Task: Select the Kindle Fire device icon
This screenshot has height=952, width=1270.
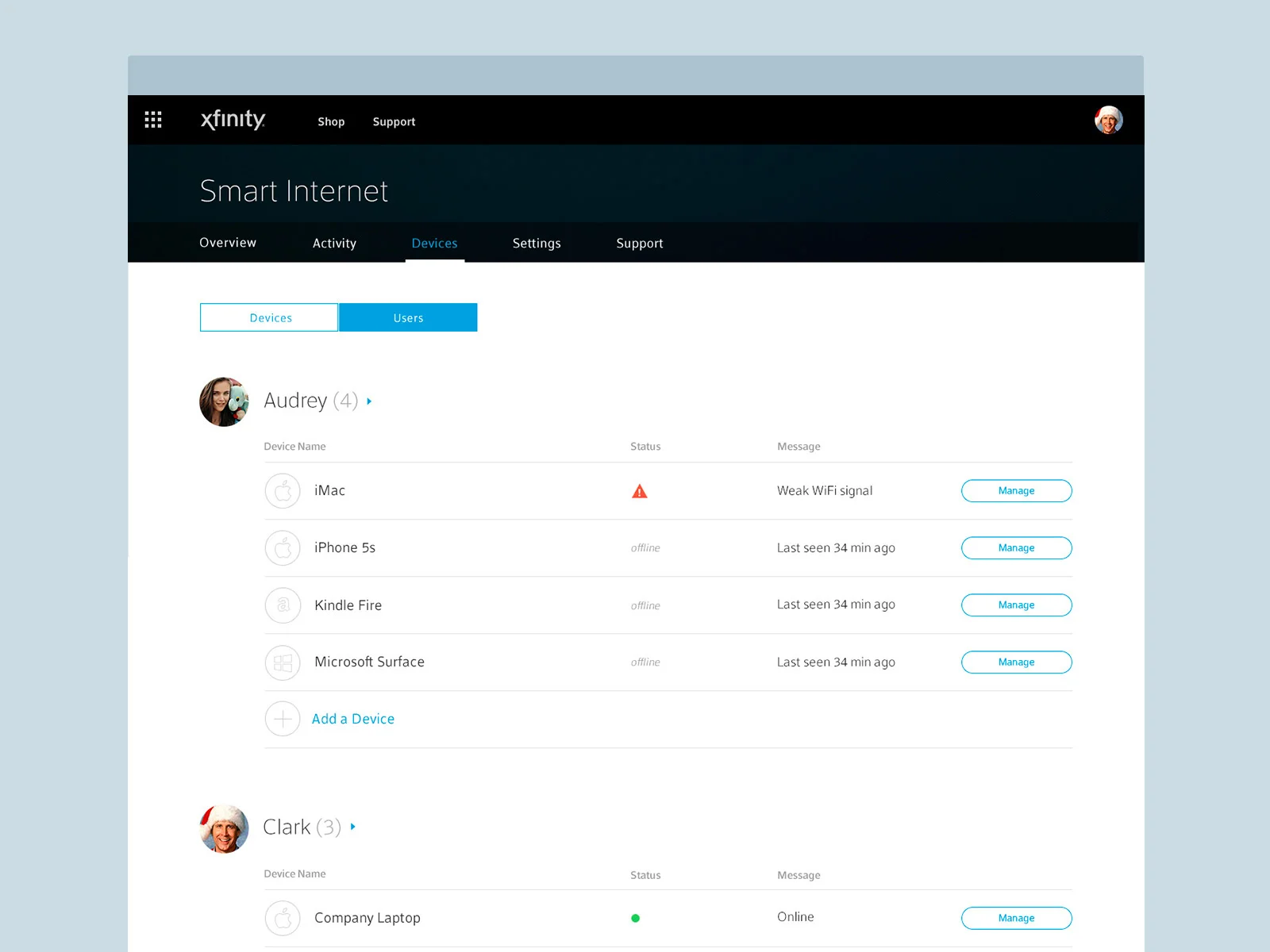Action: (x=283, y=605)
